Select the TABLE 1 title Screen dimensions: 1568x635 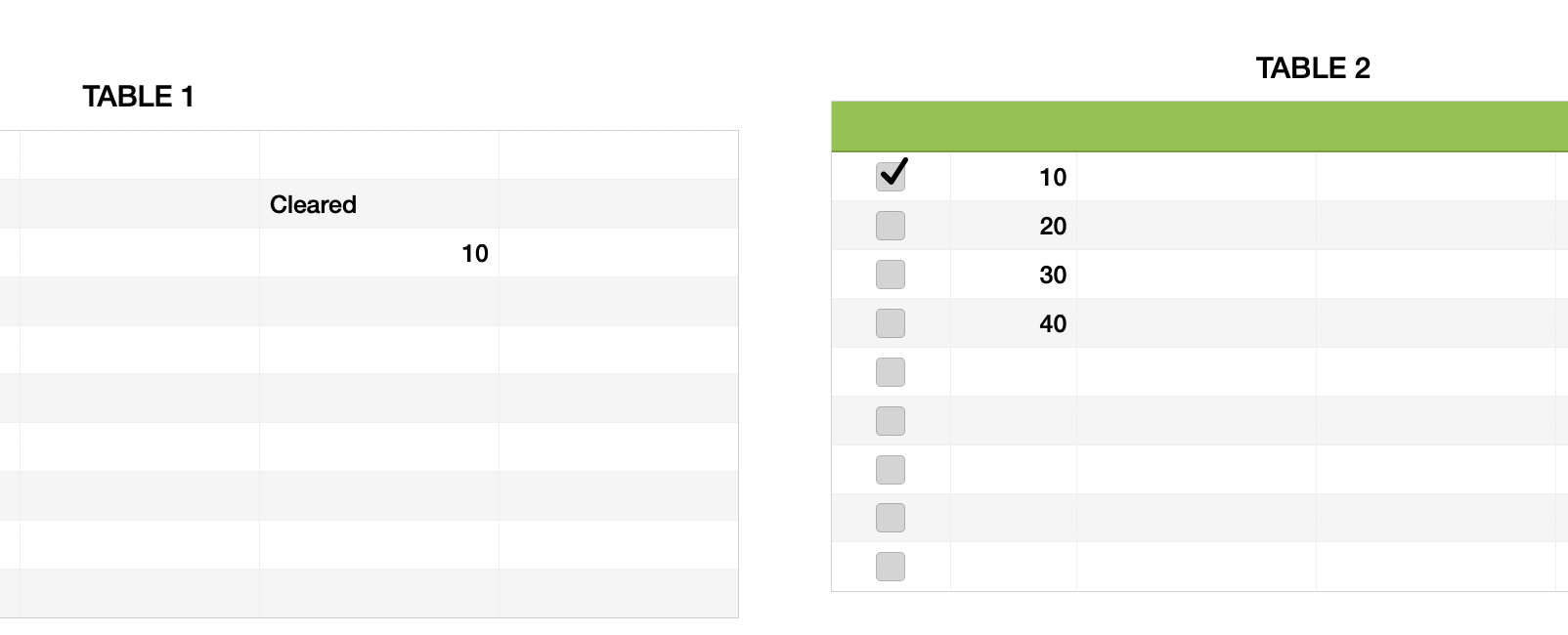coord(138,97)
